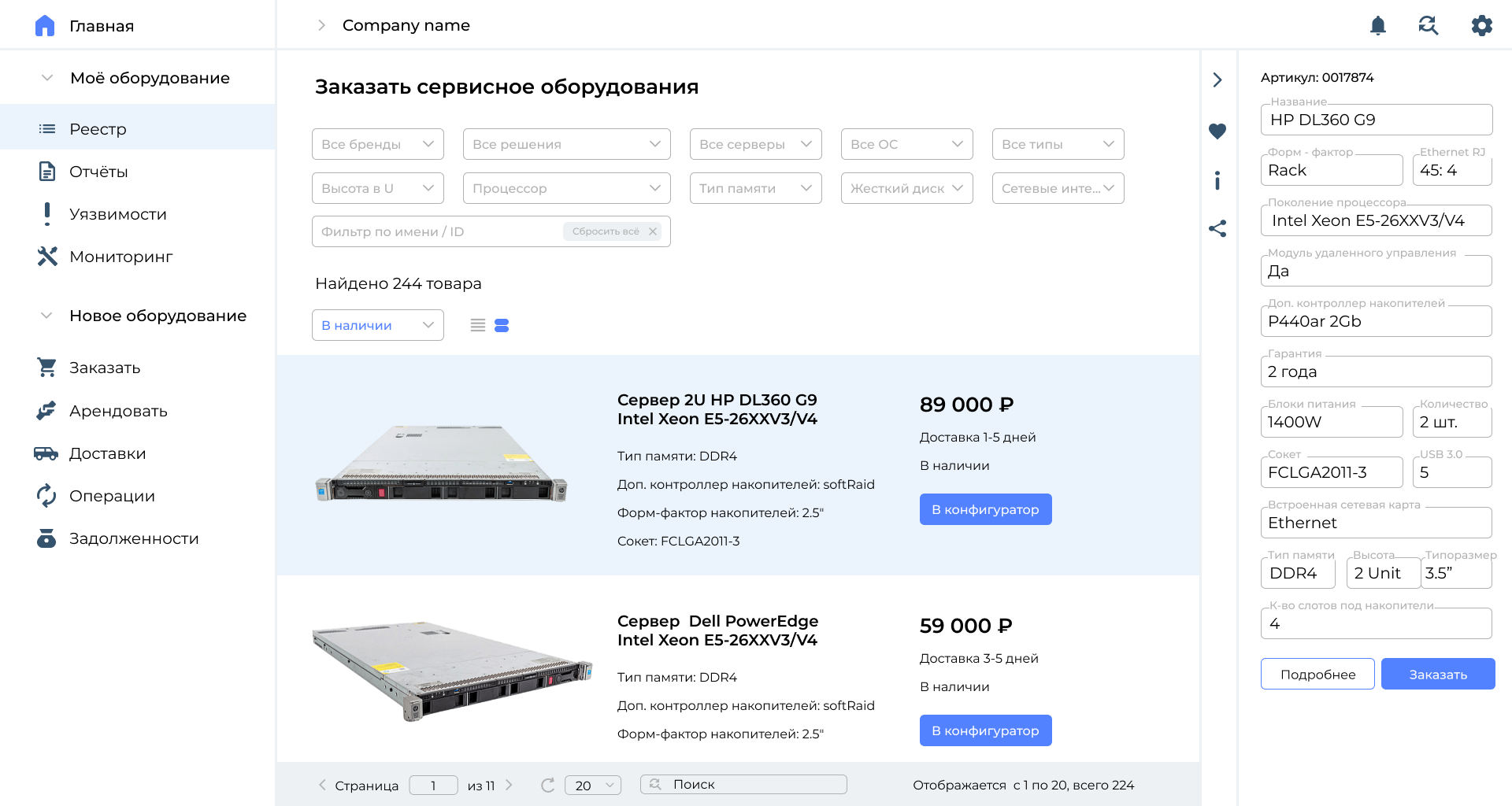This screenshot has height=806, width=1512.
Task: Go to next page using right arrow
Action: click(510, 785)
